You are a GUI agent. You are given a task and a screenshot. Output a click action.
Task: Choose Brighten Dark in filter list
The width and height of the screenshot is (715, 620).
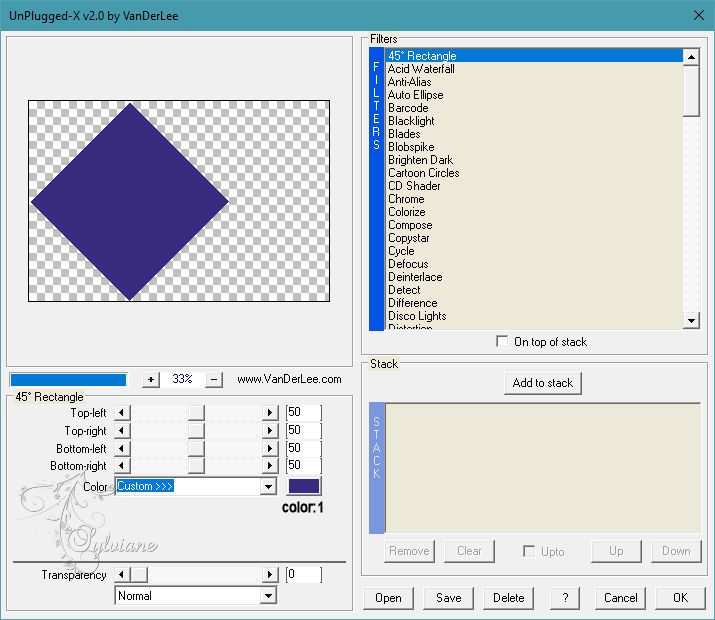coord(534,160)
